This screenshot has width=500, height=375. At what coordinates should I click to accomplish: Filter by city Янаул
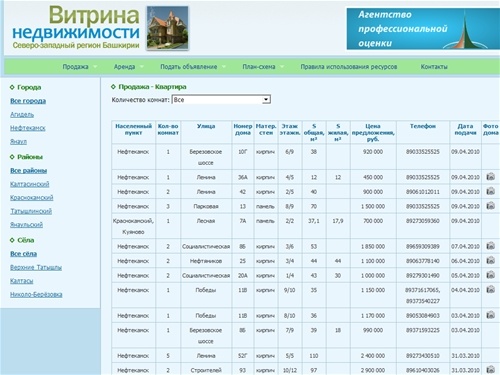tap(18, 141)
